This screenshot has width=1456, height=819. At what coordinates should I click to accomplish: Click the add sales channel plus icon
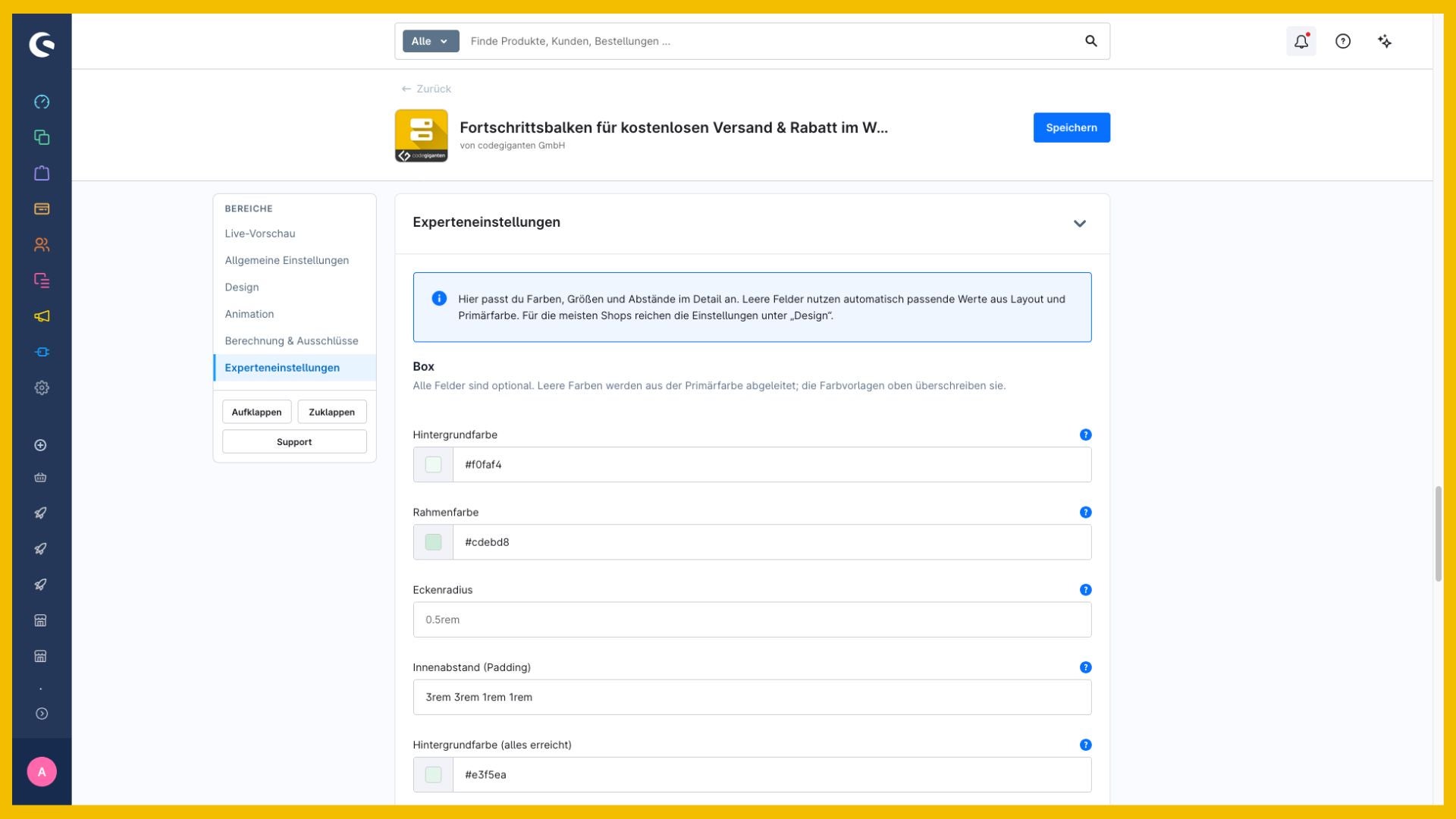pos(41,445)
